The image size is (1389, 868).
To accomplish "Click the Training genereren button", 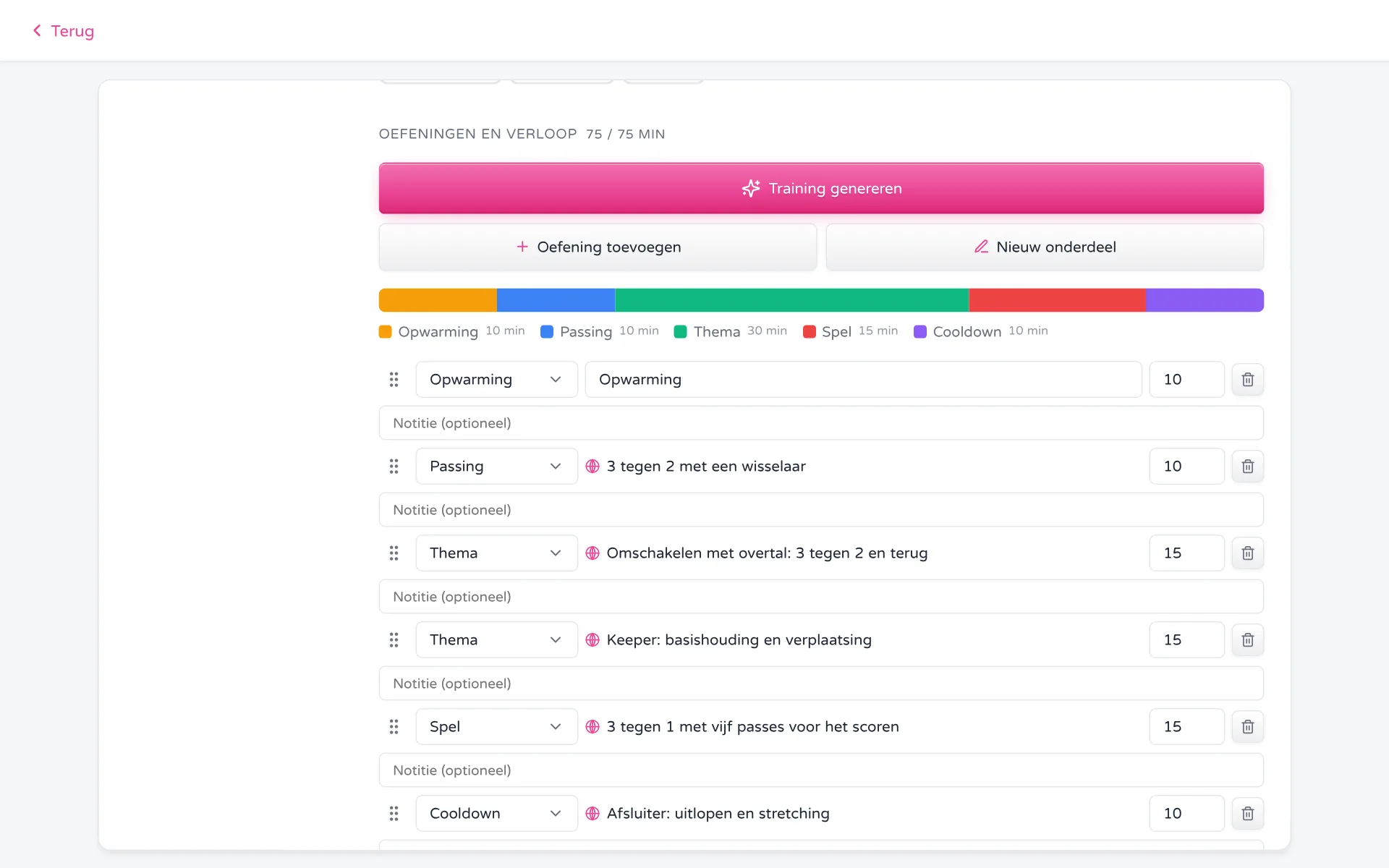I will (821, 188).
